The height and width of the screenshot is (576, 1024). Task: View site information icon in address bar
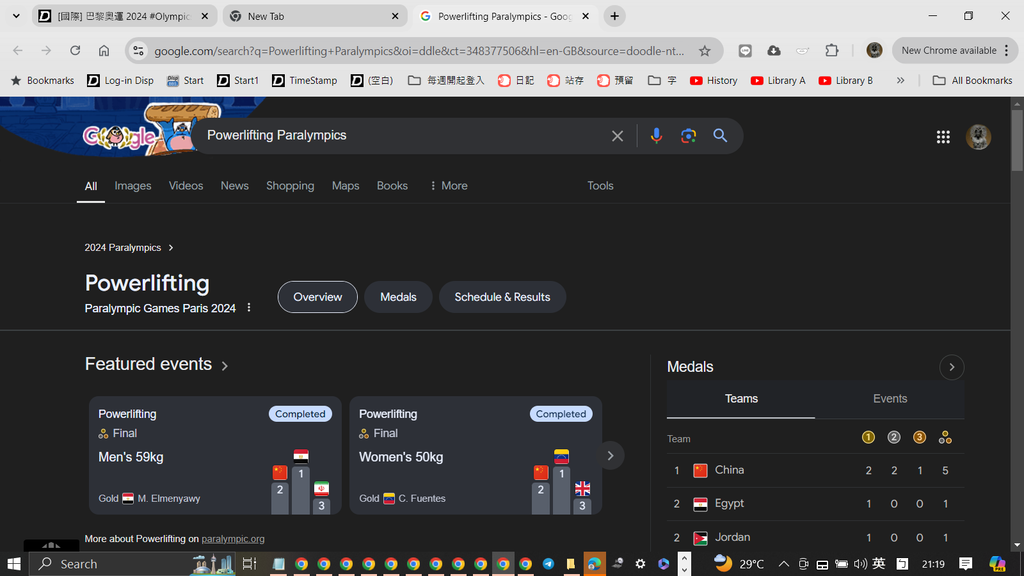coord(138,50)
